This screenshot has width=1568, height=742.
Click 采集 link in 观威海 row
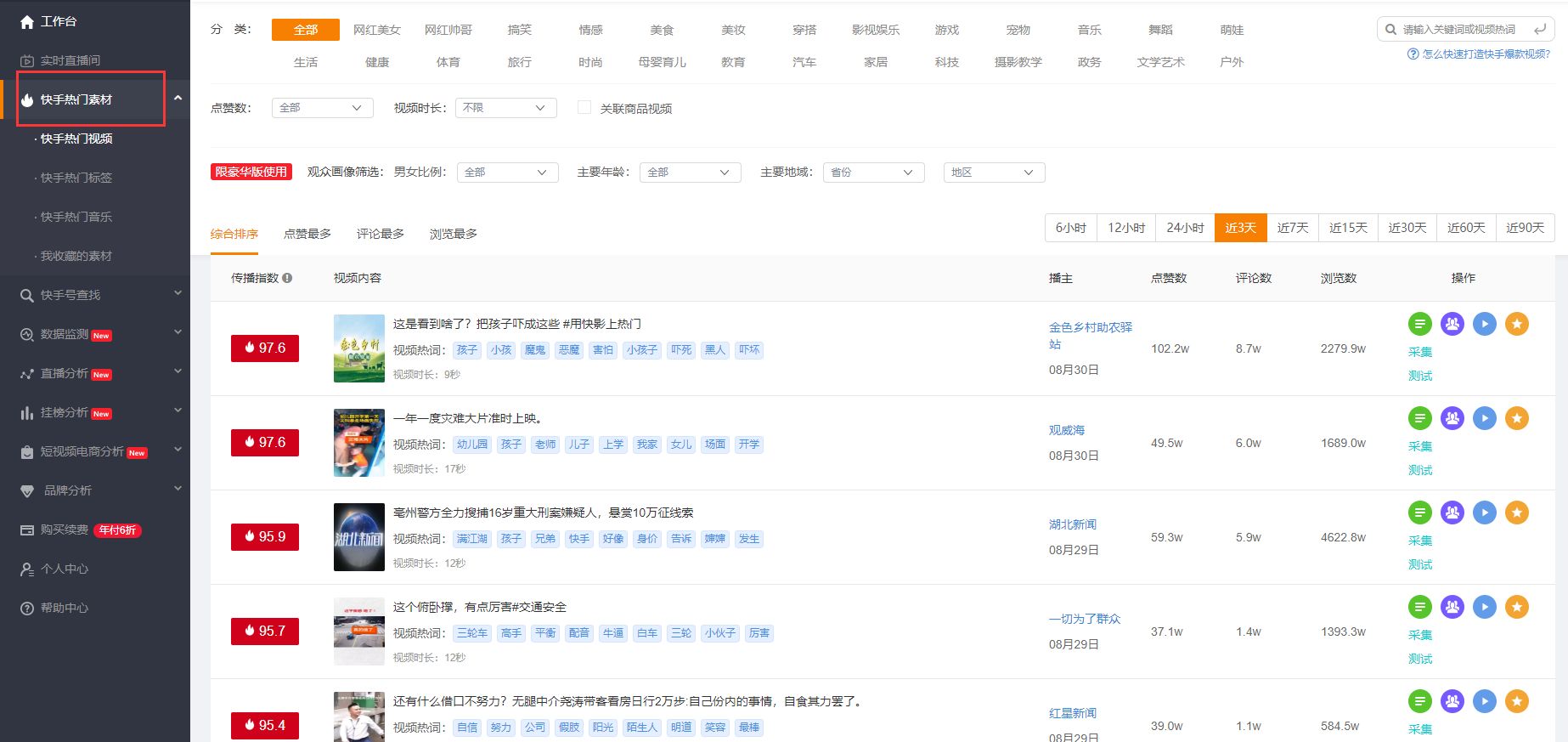(1420, 446)
